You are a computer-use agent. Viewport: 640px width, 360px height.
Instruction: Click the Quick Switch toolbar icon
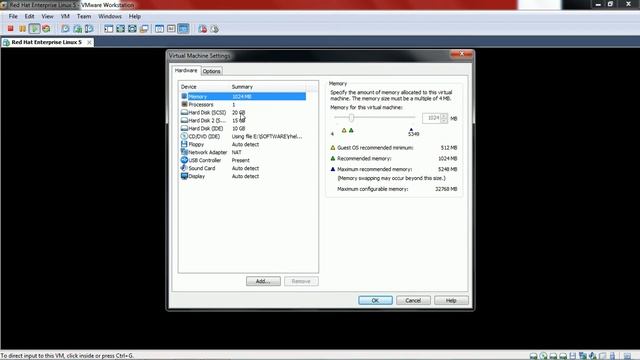pos(132,29)
